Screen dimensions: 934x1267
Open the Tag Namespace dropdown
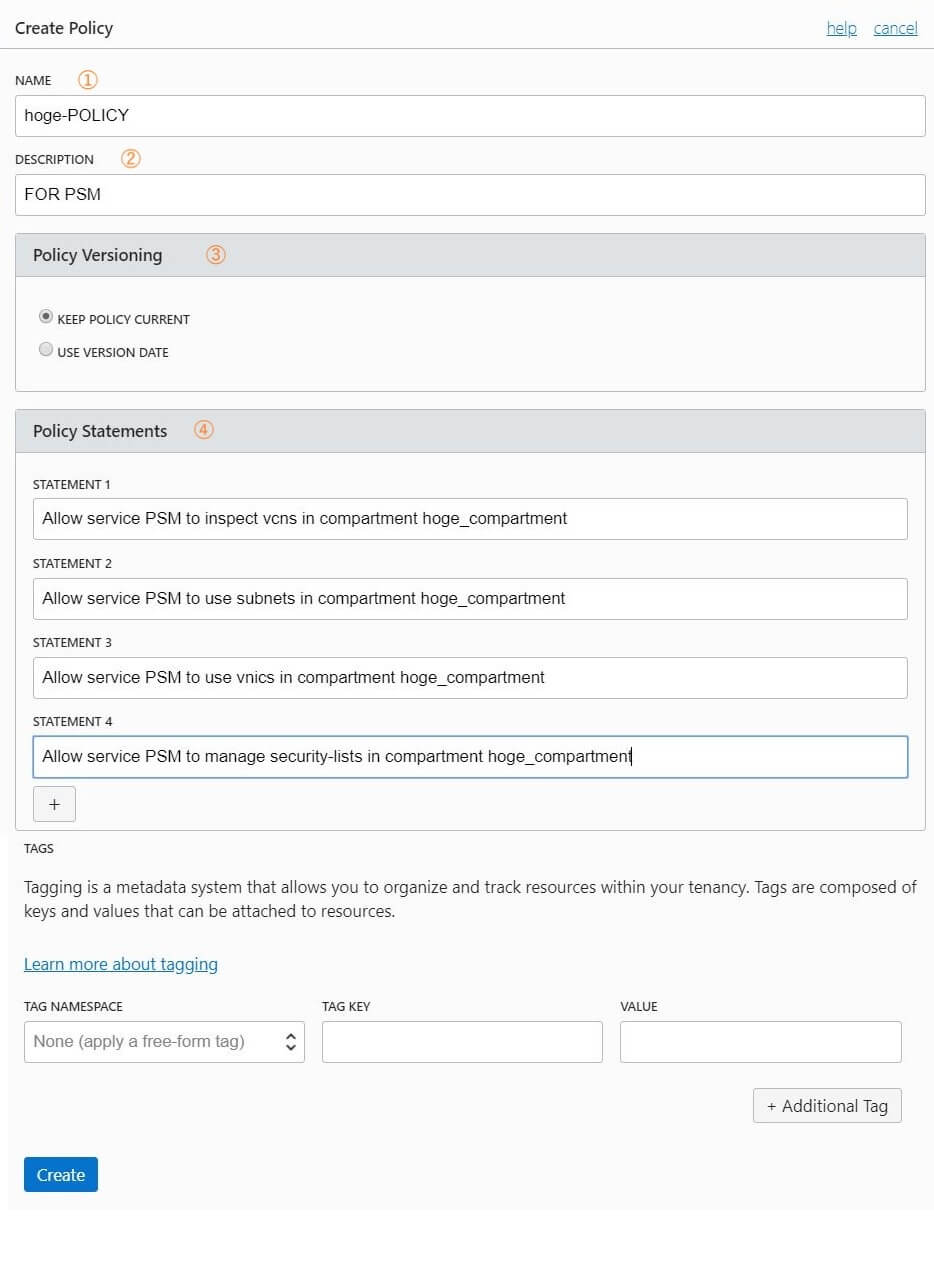click(164, 1041)
